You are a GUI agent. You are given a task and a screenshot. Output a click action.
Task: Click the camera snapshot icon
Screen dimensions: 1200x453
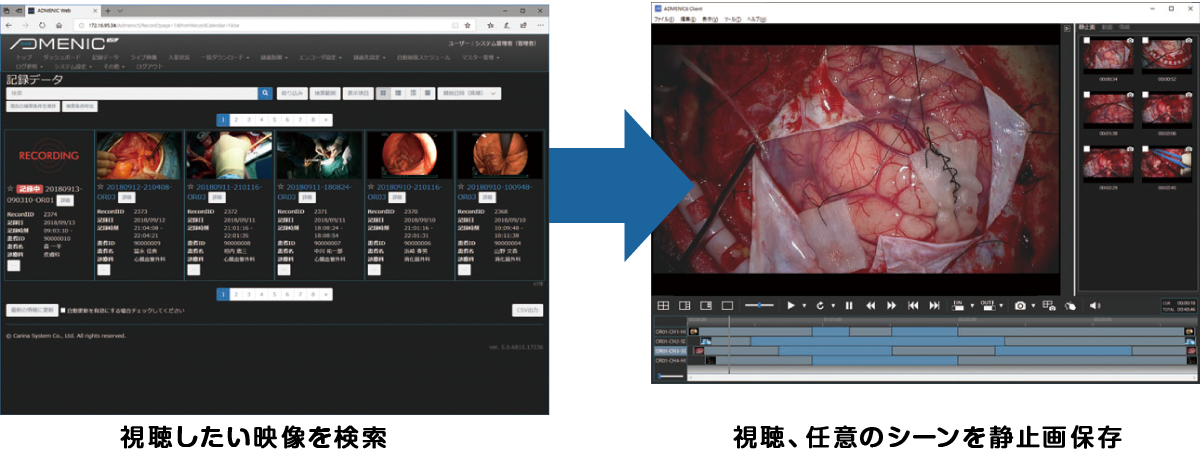coord(1019,305)
